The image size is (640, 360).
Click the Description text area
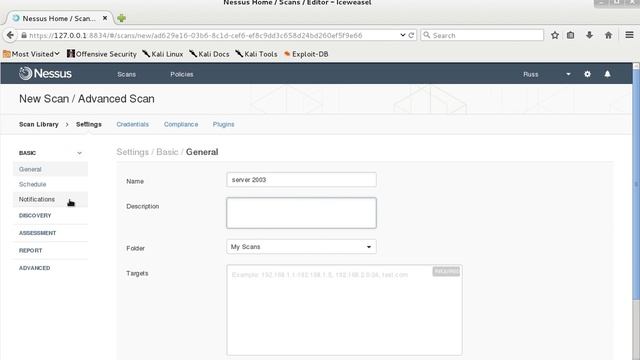click(x=301, y=213)
